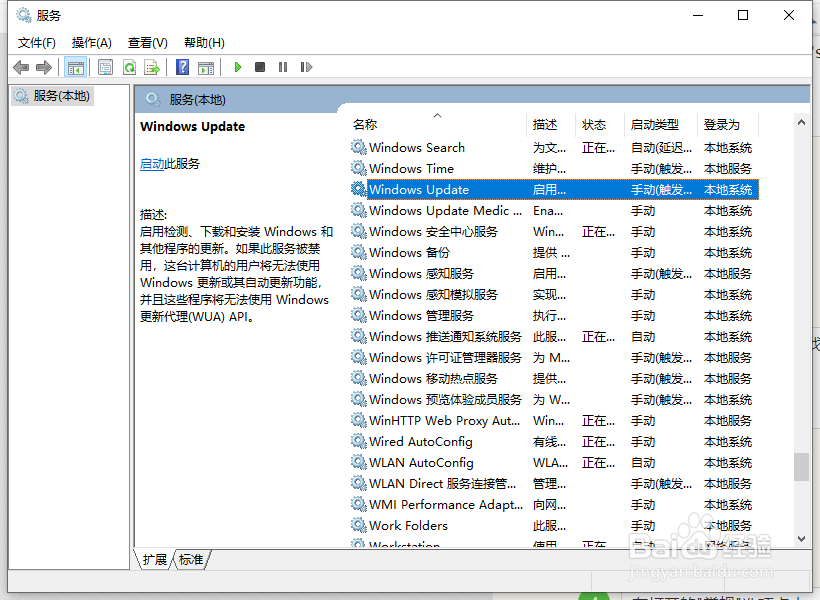Select WMI Performance Adapter service row
The height and width of the screenshot is (600, 820).
pos(554,504)
